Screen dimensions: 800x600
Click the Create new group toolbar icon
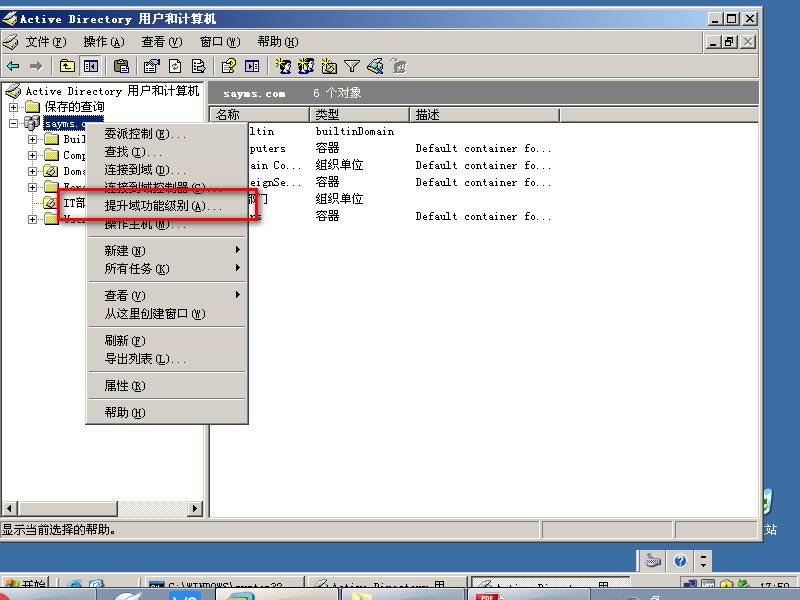(306, 66)
